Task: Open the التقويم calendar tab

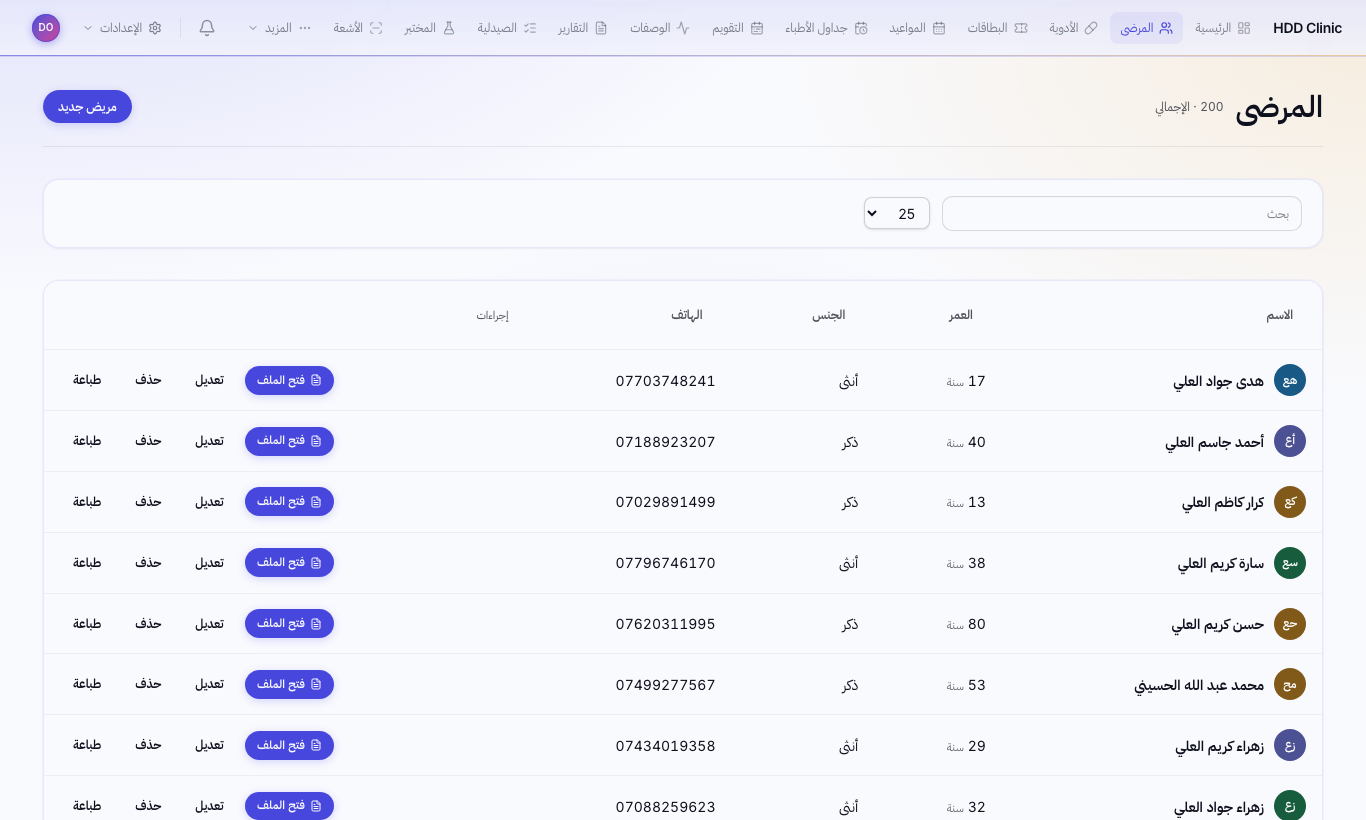Action: (x=738, y=28)
